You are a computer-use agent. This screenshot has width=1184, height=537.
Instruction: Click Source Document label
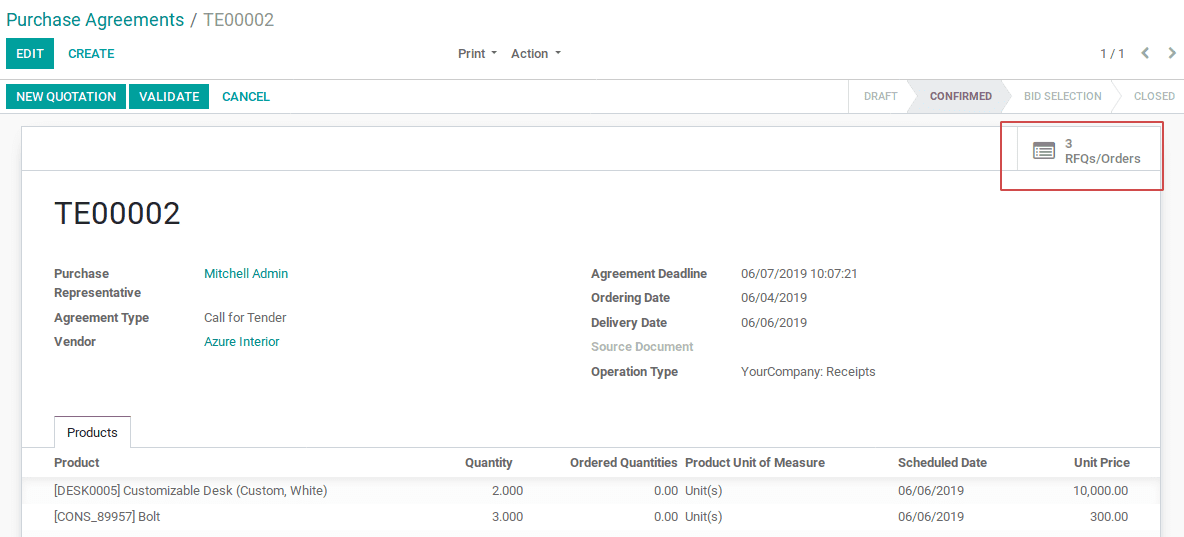click(642, 347)
